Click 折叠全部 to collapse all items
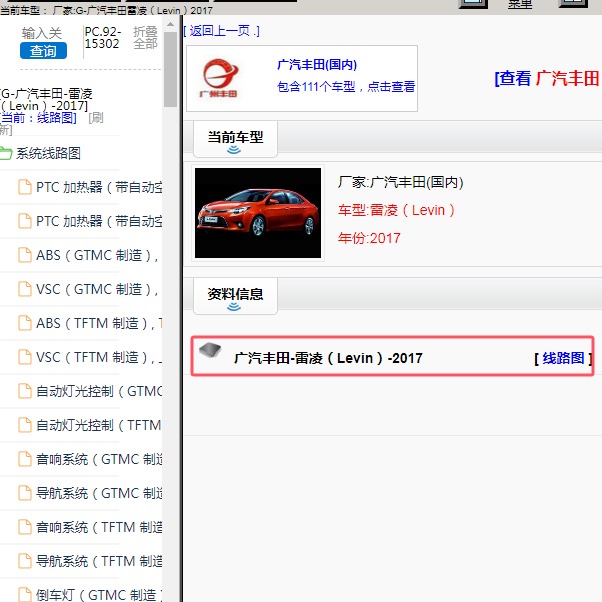Viewport: 602px width, 602px height. click(x=146, y=38)
